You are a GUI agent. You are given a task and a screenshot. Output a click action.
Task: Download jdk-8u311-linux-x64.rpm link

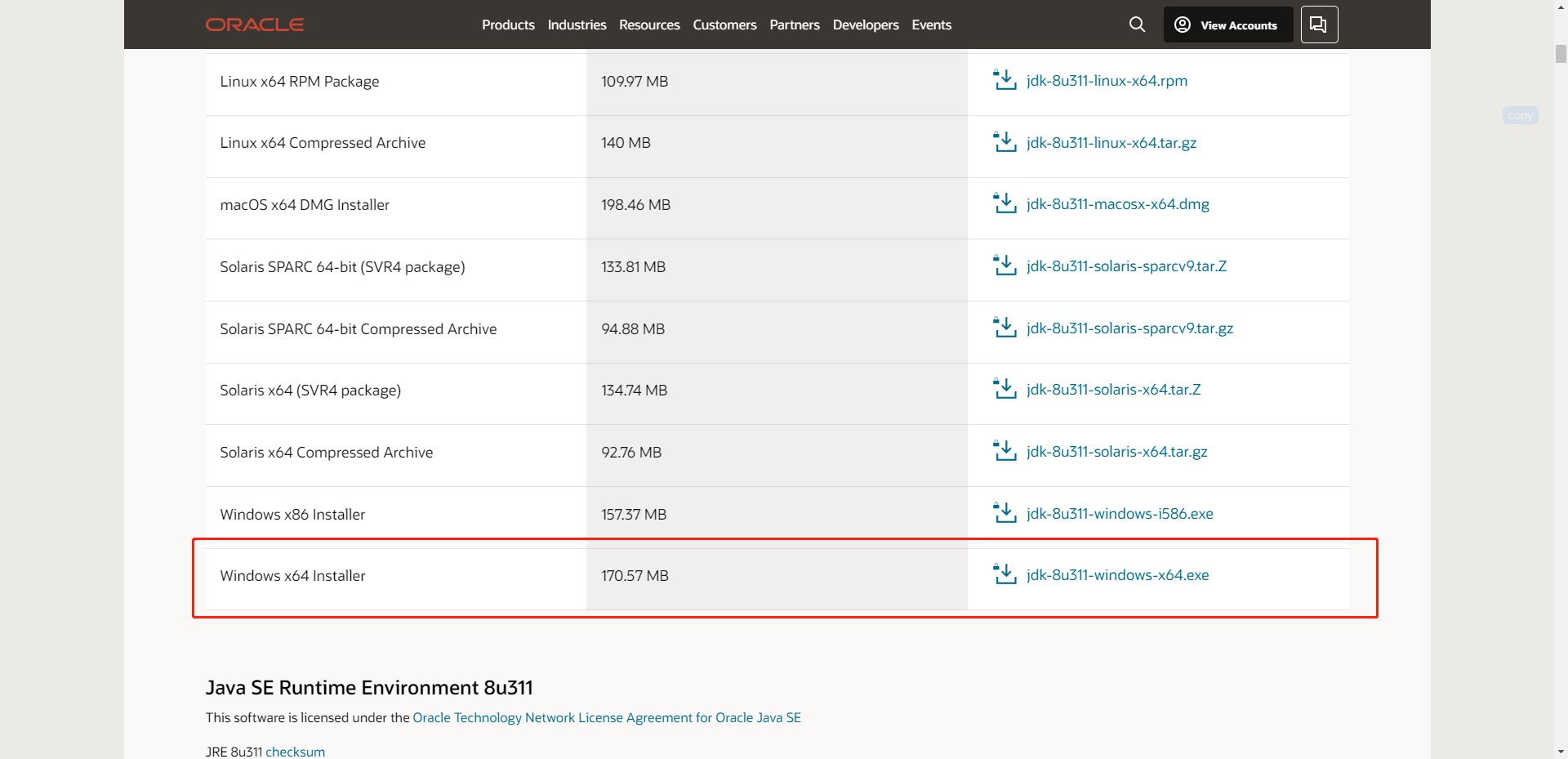[1107, 81]
